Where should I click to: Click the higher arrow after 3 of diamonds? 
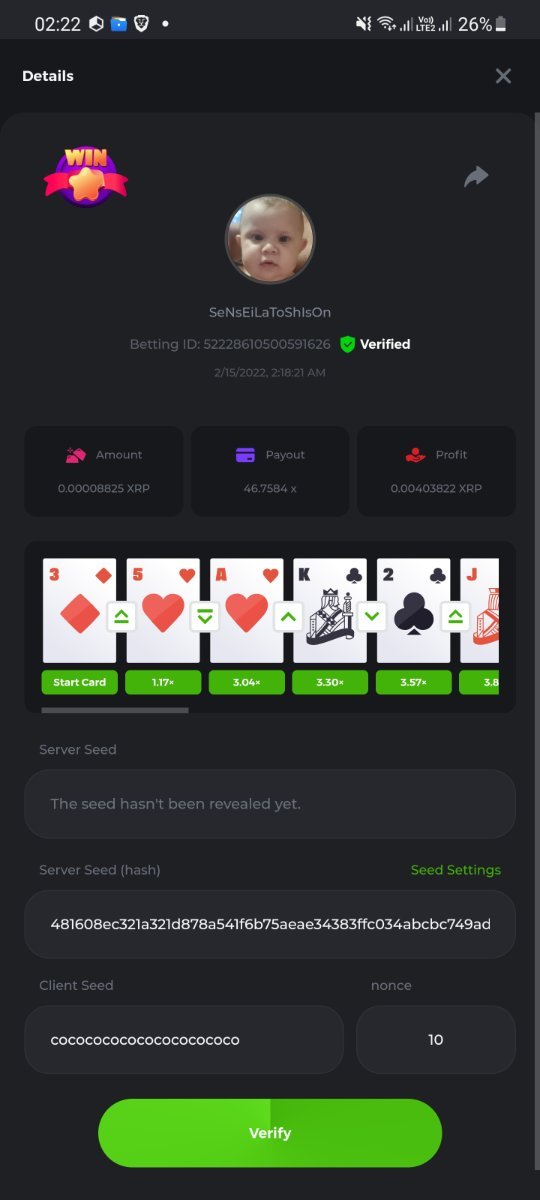121,617
